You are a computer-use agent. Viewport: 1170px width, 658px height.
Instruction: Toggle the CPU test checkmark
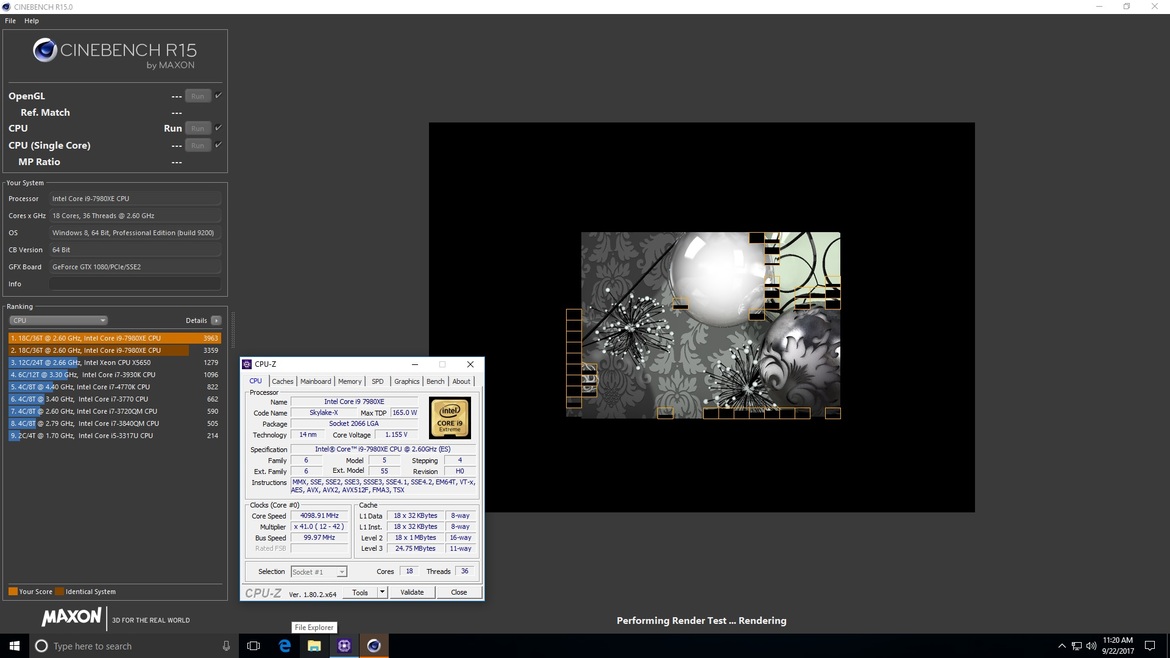pos(219,128)
